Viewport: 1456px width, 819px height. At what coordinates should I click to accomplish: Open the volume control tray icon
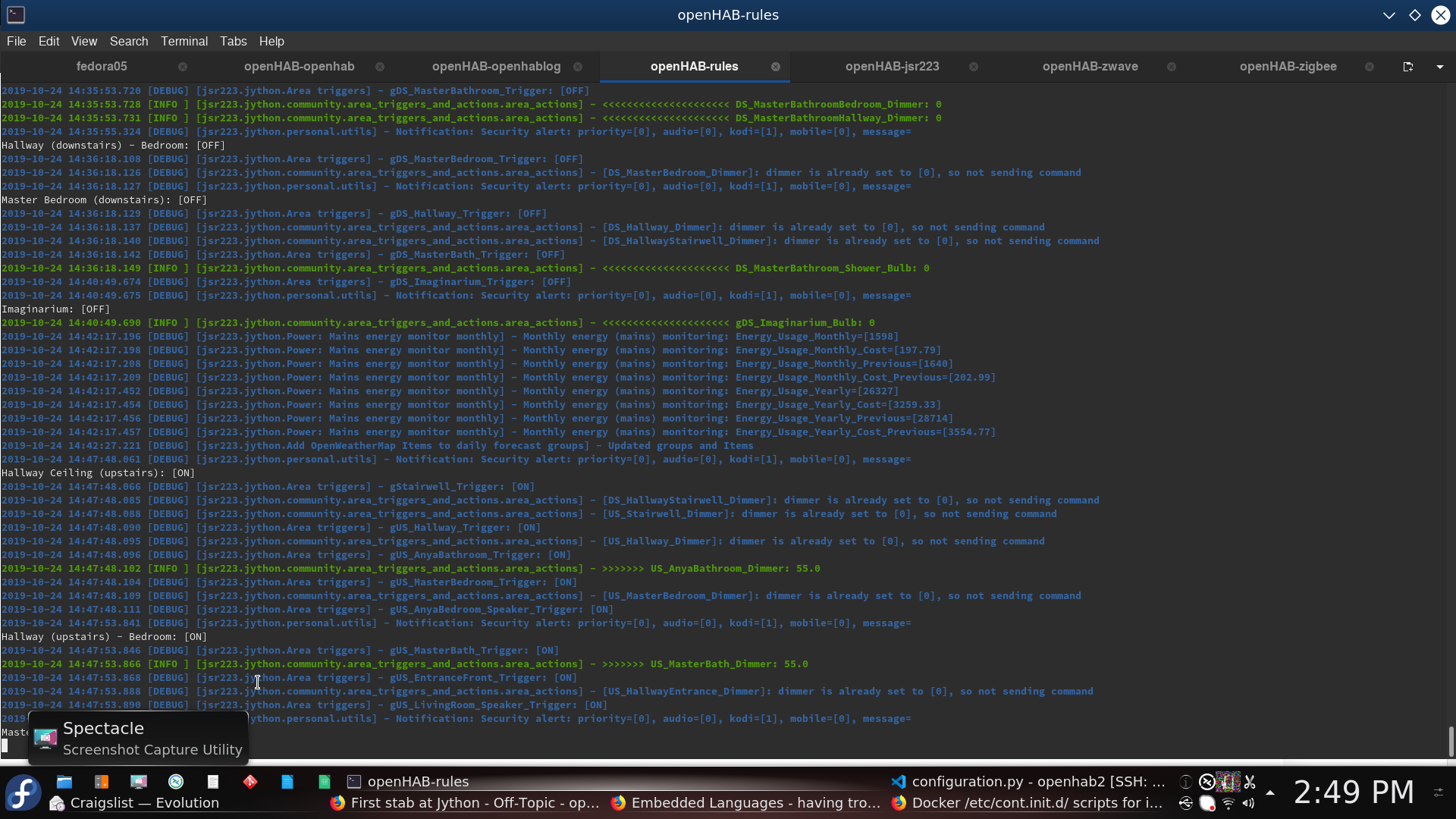point(1248,803)
